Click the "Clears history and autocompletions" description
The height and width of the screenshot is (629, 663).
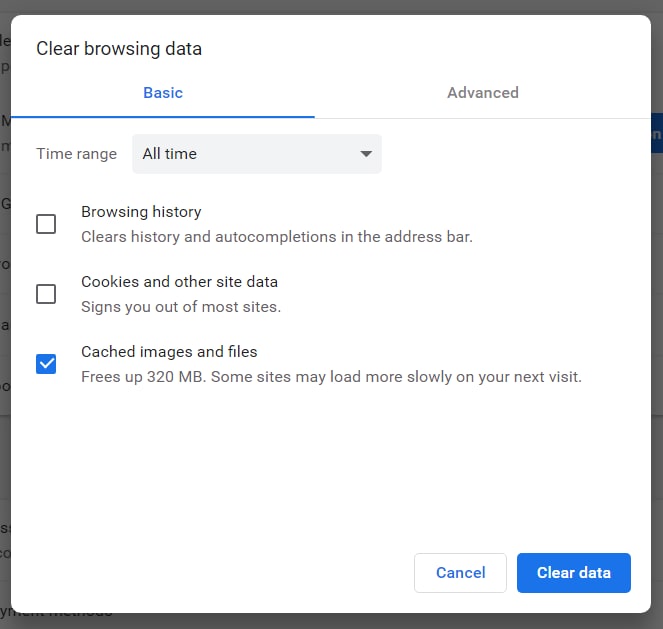coord(276,237)
